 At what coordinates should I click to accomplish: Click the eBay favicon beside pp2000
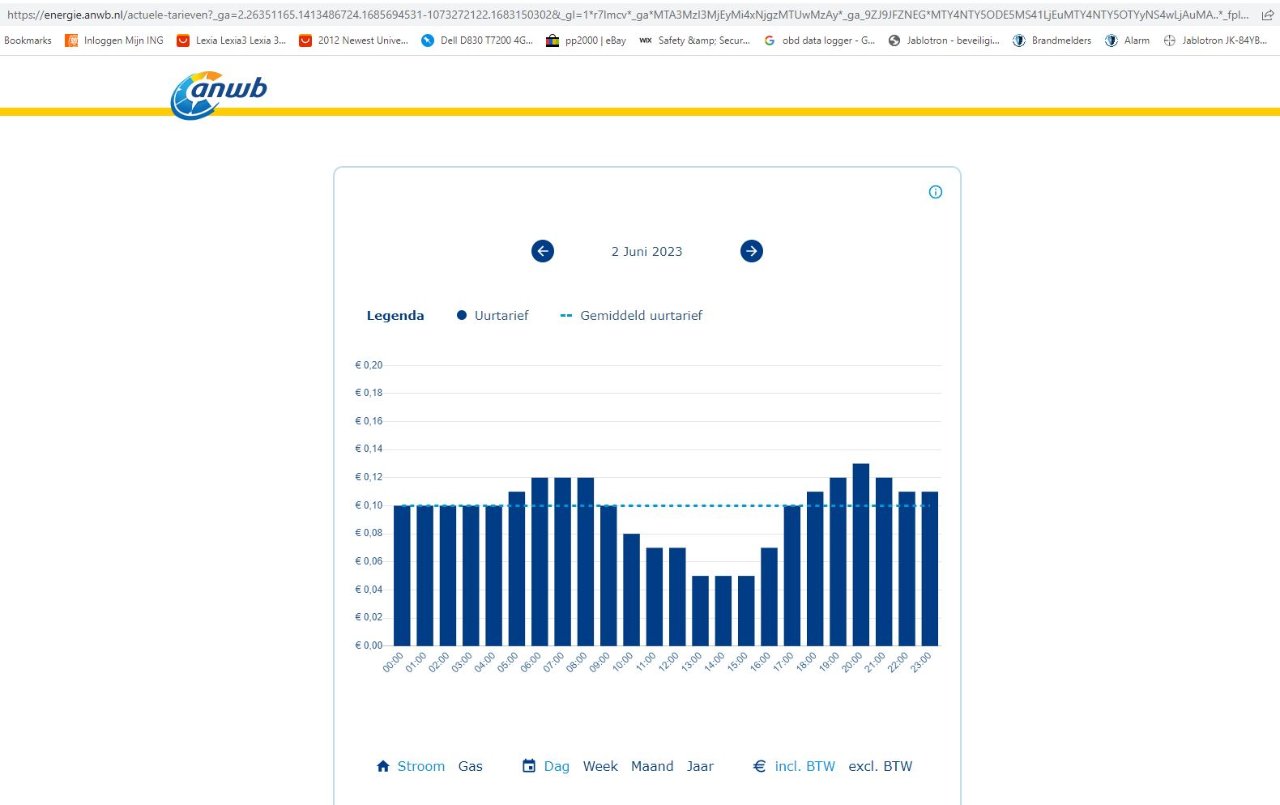[553, 41]
